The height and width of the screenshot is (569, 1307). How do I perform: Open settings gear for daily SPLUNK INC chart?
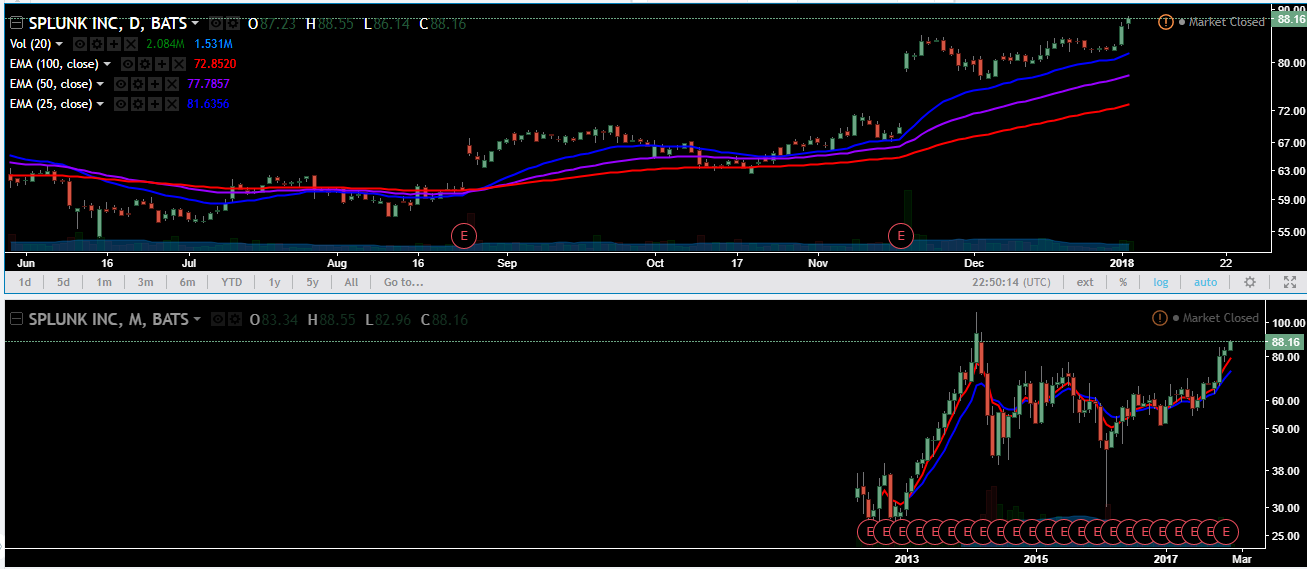pyautogui.click(x=232, y=23)
